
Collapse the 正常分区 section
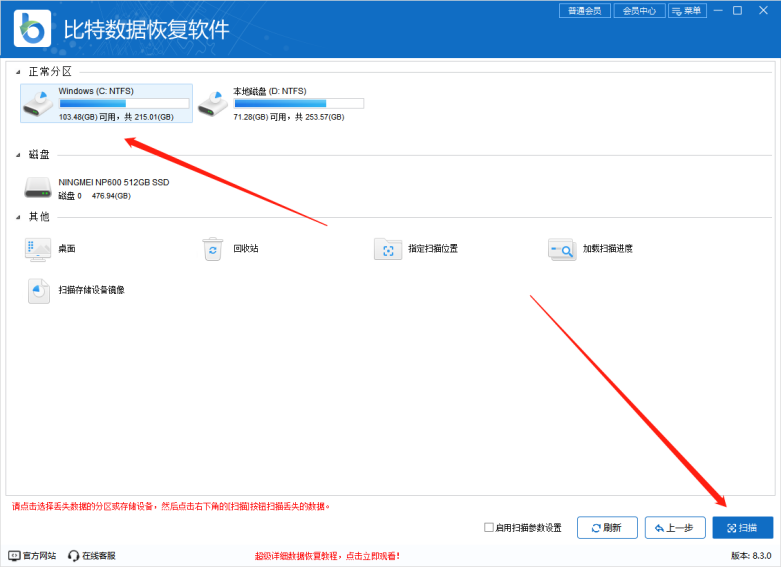[x=18, y=72]
